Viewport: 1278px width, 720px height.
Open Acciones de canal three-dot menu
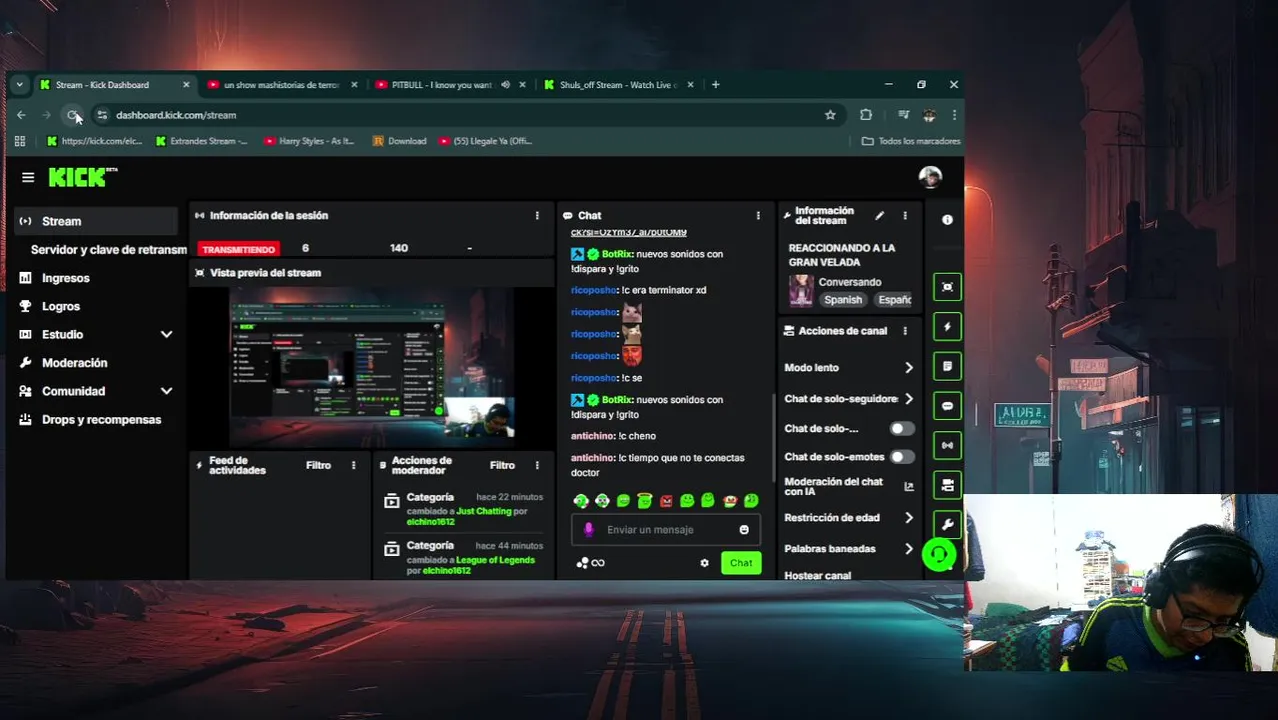coord(905,331)
